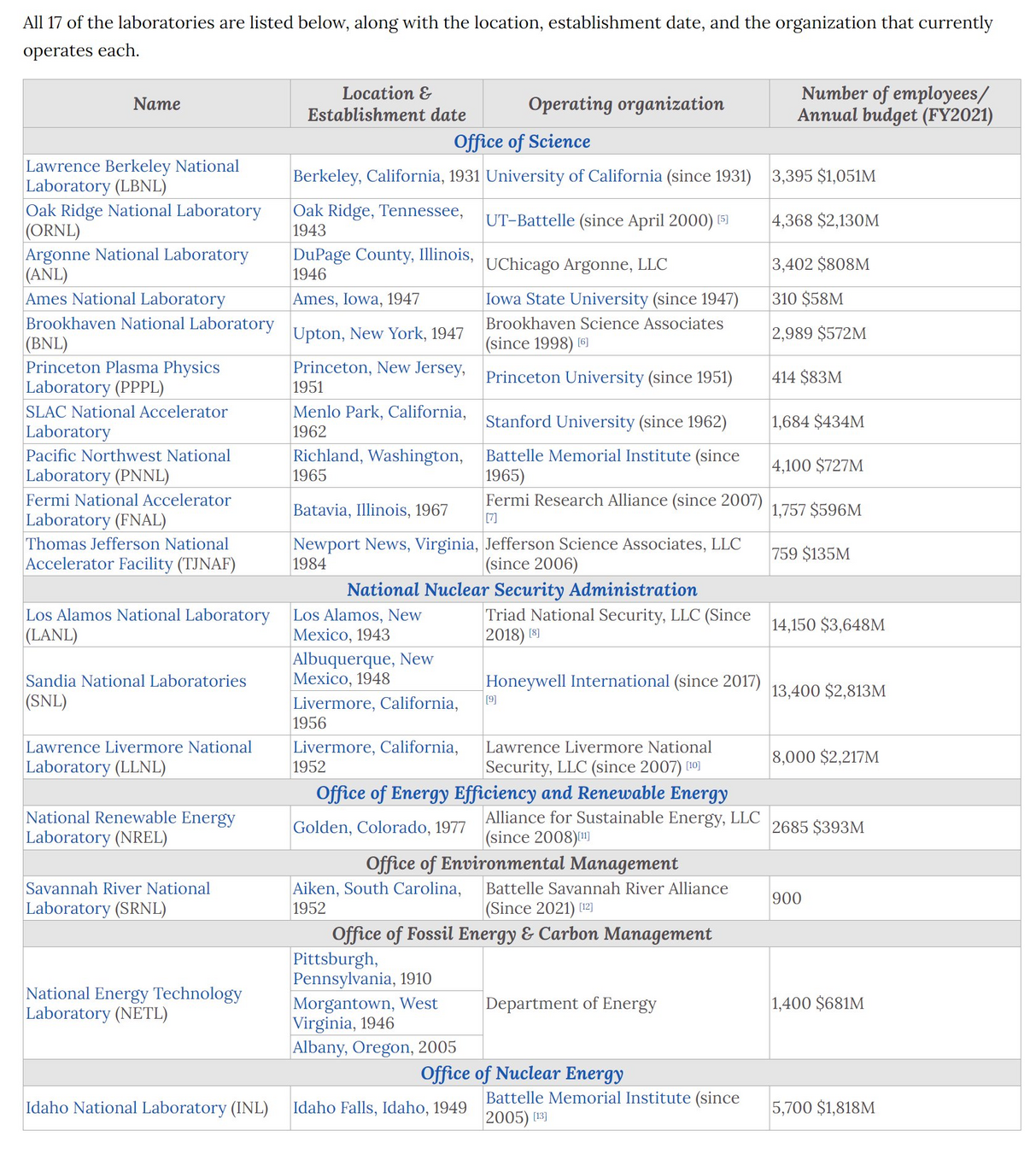Open Savannah River National Laboratory link
The height and width of the screenshot is (1154, 1036).
(x=118, y=898)
